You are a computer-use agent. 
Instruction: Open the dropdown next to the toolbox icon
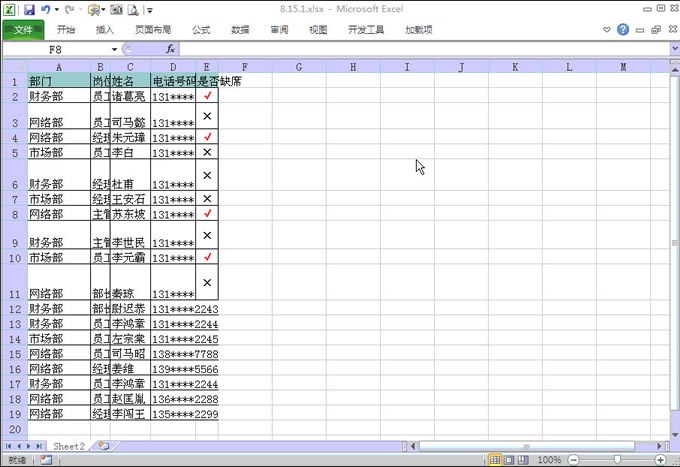(104, 10)
